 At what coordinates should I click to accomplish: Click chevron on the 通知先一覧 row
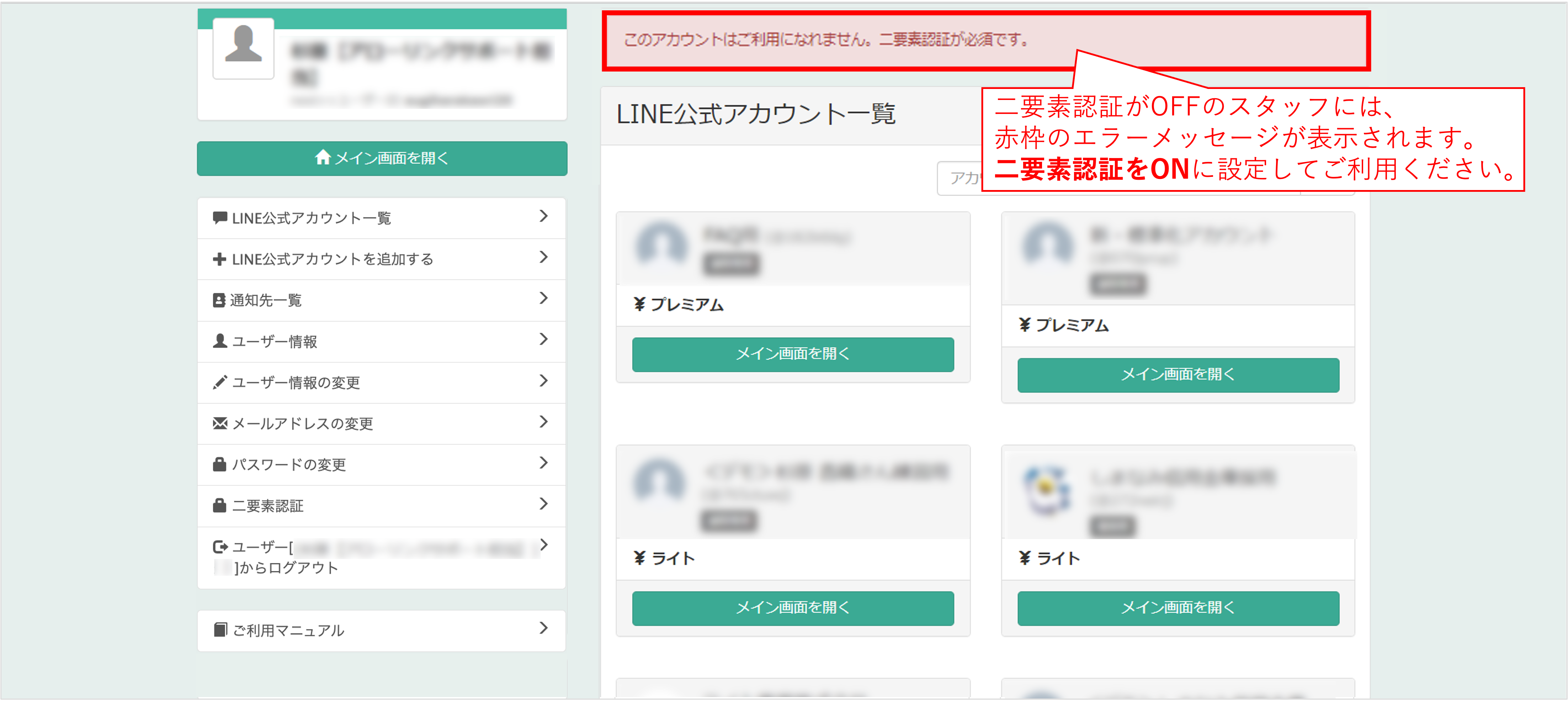tap(543, 299)
